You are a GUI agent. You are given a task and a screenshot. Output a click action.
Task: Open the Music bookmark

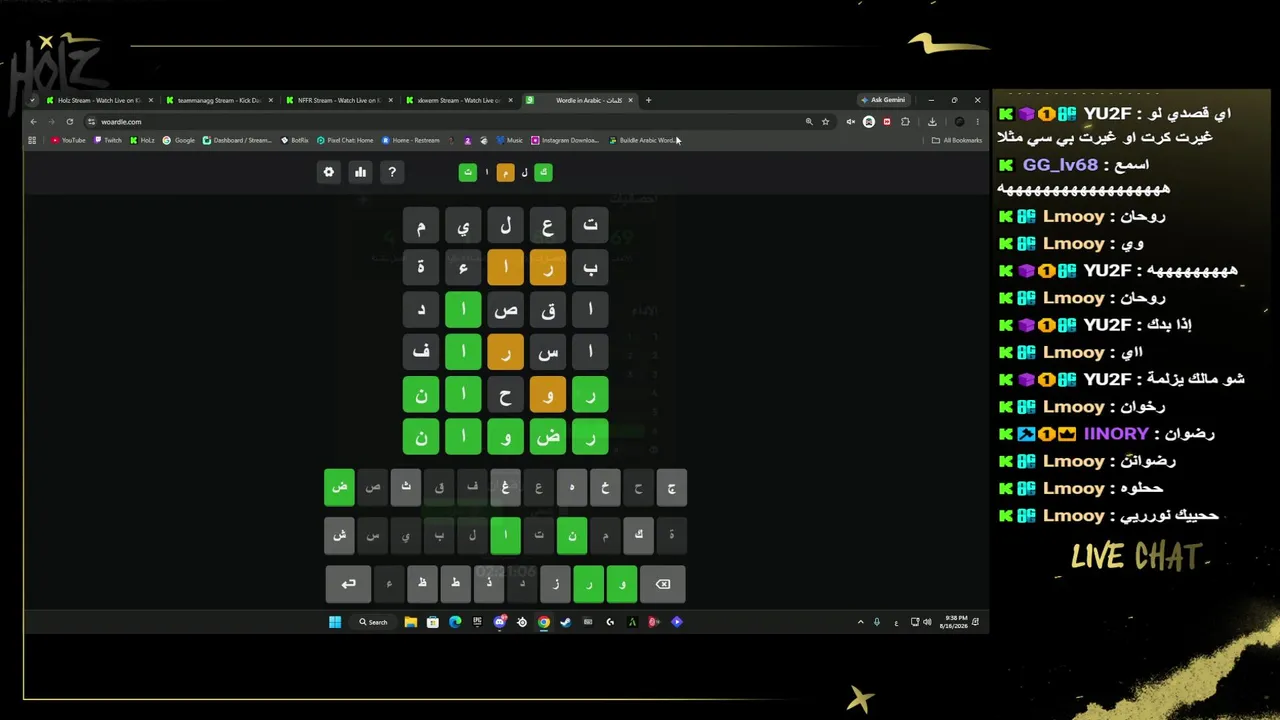pos(510,140)
